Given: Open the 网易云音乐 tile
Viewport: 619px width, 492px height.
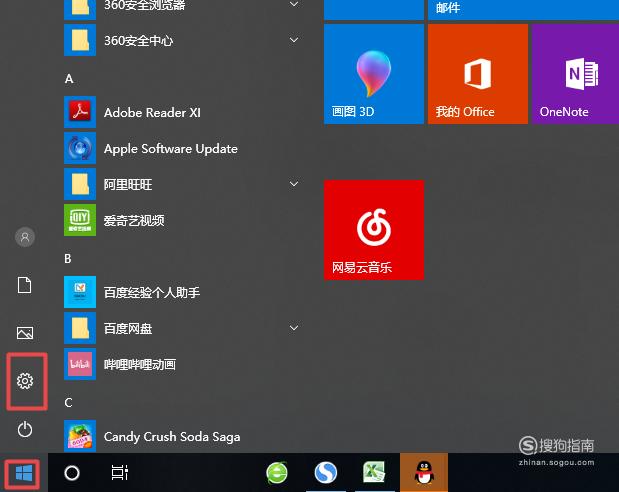Looking at the screenshot, I should click(374, 230).
